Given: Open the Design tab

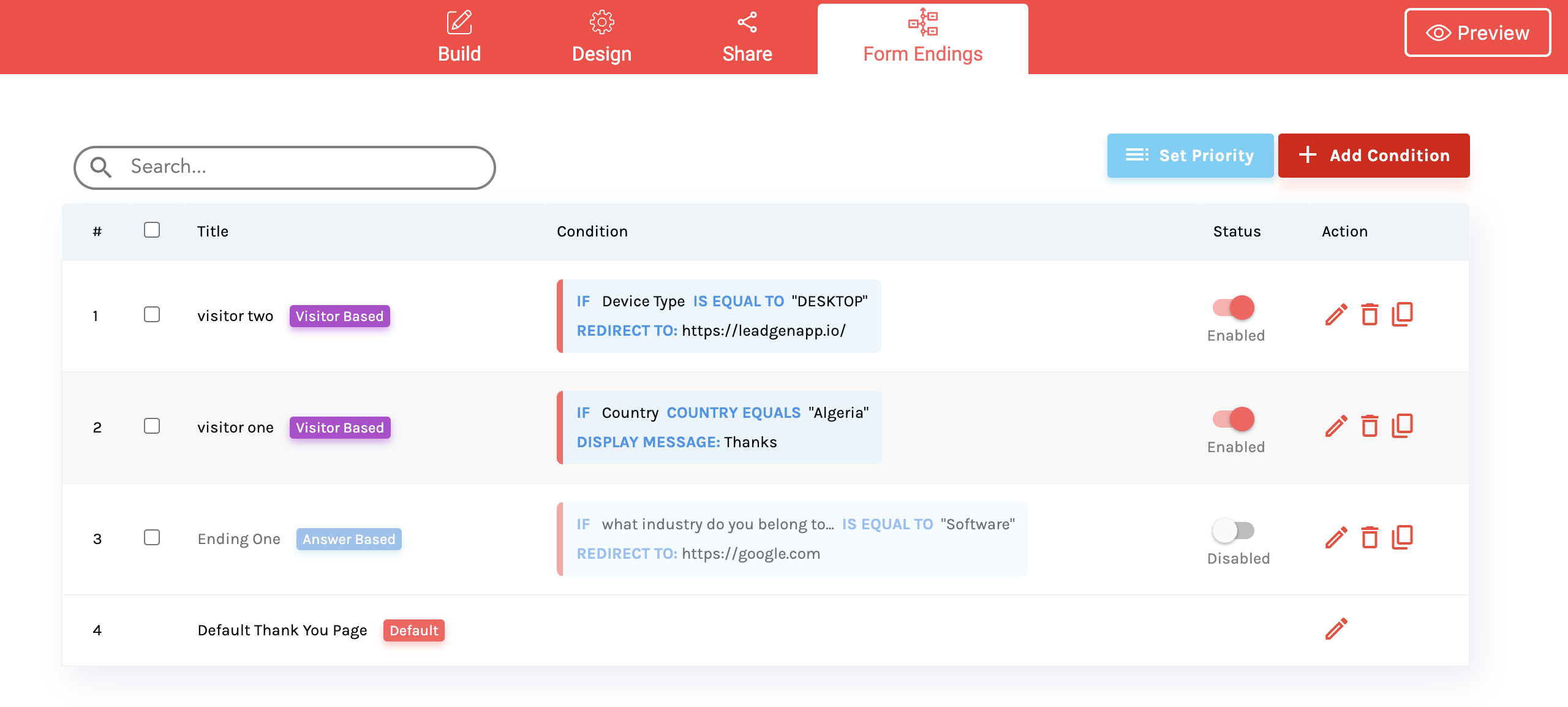Looking at the screenshot, I should tap(601, 38).
